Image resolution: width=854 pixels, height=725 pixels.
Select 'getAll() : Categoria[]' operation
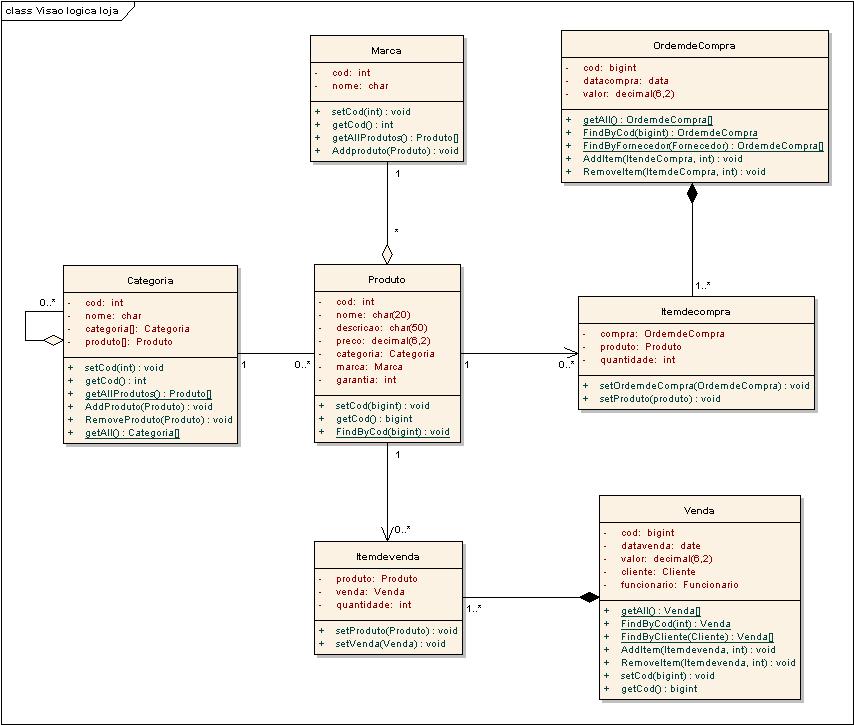point(132,433)
